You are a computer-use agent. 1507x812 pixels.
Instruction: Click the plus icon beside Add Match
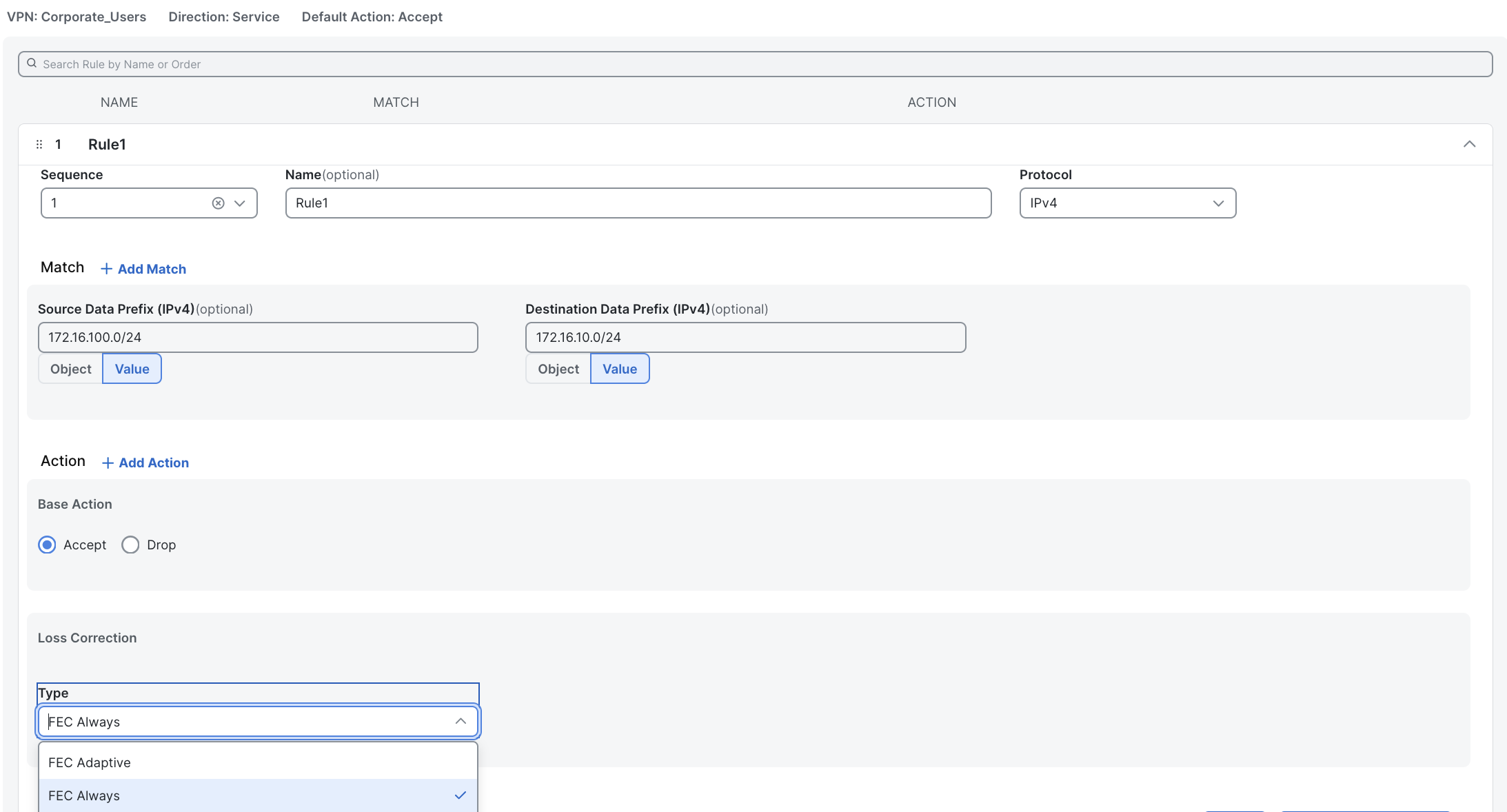point(106,269)
